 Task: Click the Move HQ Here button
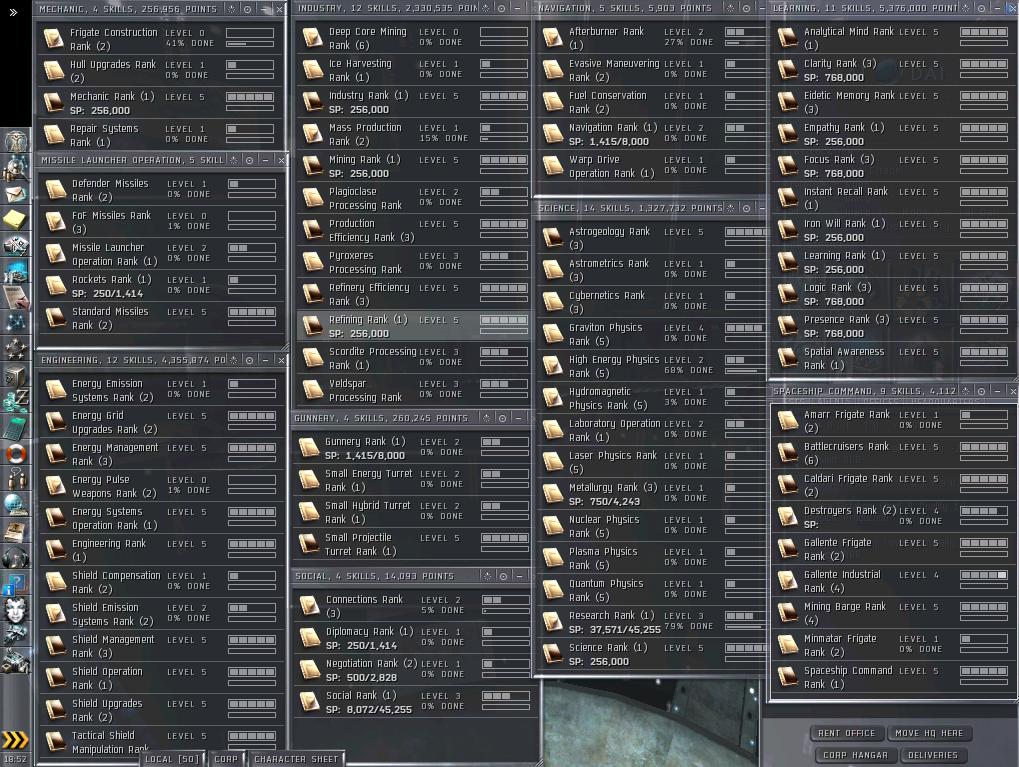929,733
